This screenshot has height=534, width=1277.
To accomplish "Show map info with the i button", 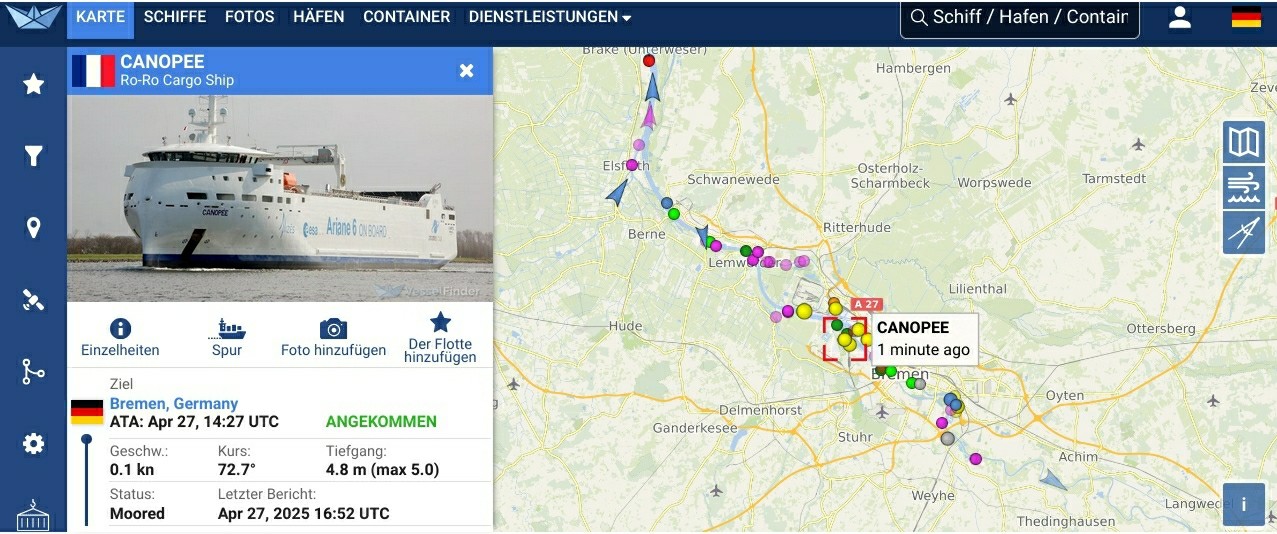I will pyautogui.click(x=1244, y=504).
